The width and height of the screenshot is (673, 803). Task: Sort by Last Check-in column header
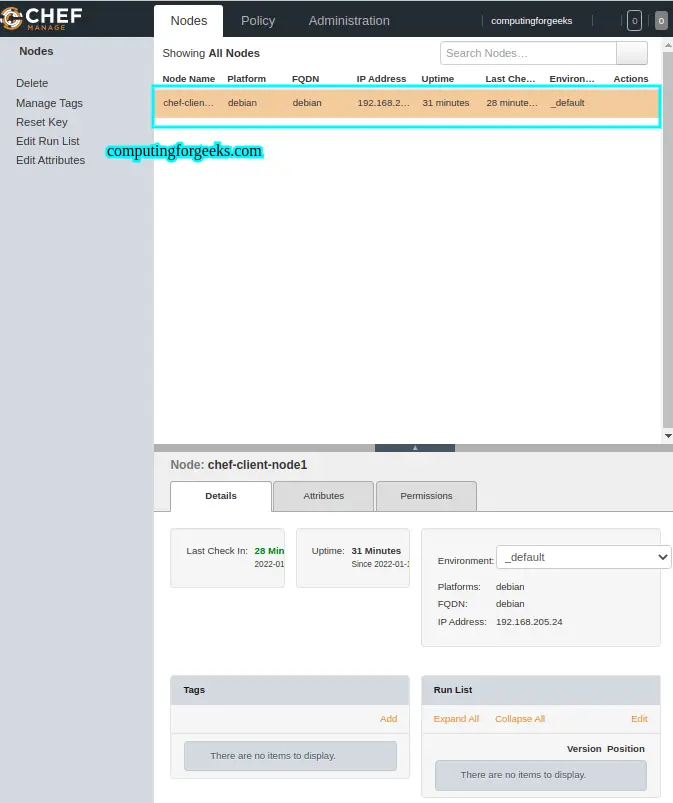[510, 79]
